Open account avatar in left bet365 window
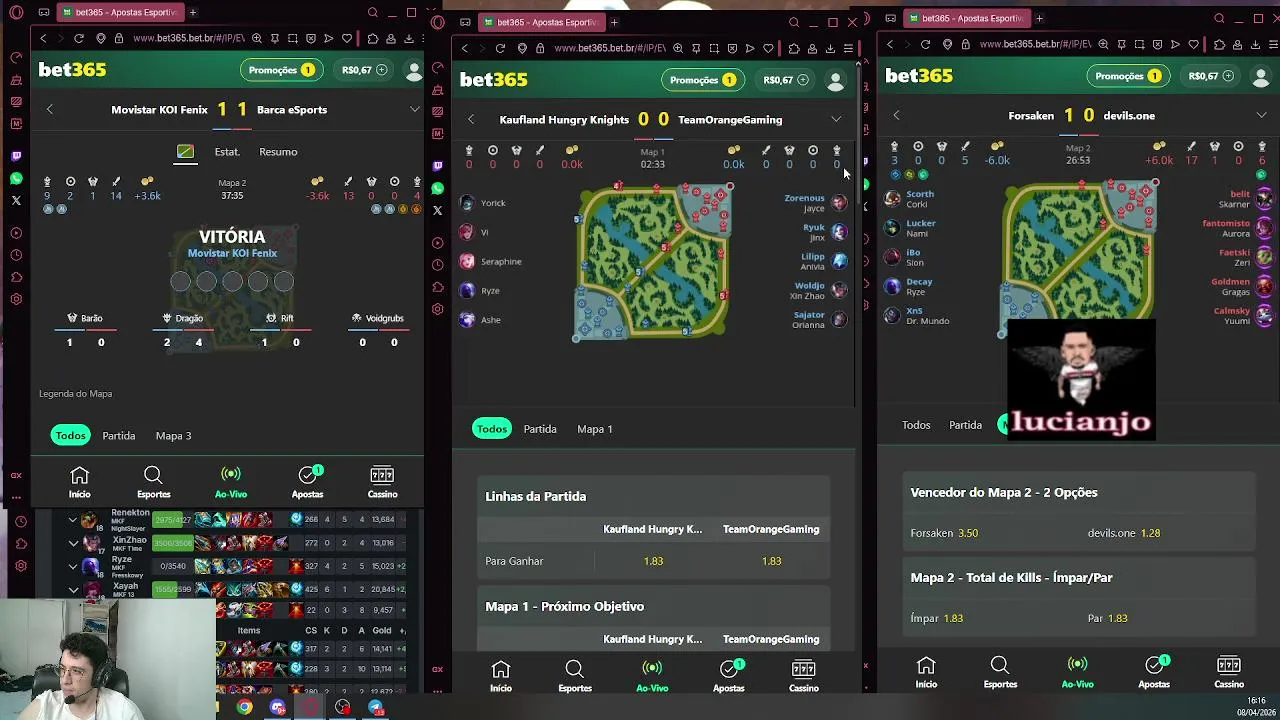1280x720 pixels. point(414,70)
